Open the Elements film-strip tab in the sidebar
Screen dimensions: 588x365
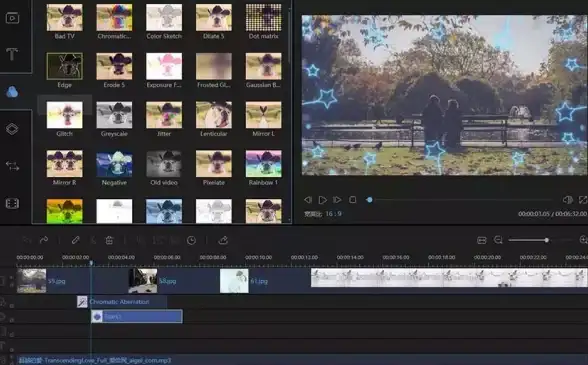(x=12, y=203)
